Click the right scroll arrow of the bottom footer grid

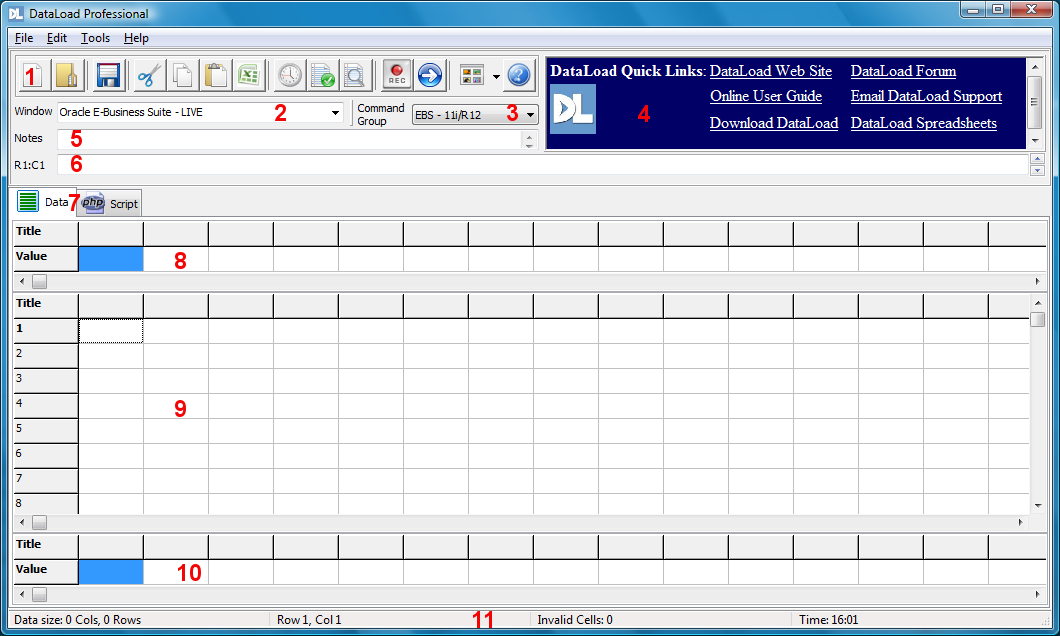click(x=1038, y=595)
